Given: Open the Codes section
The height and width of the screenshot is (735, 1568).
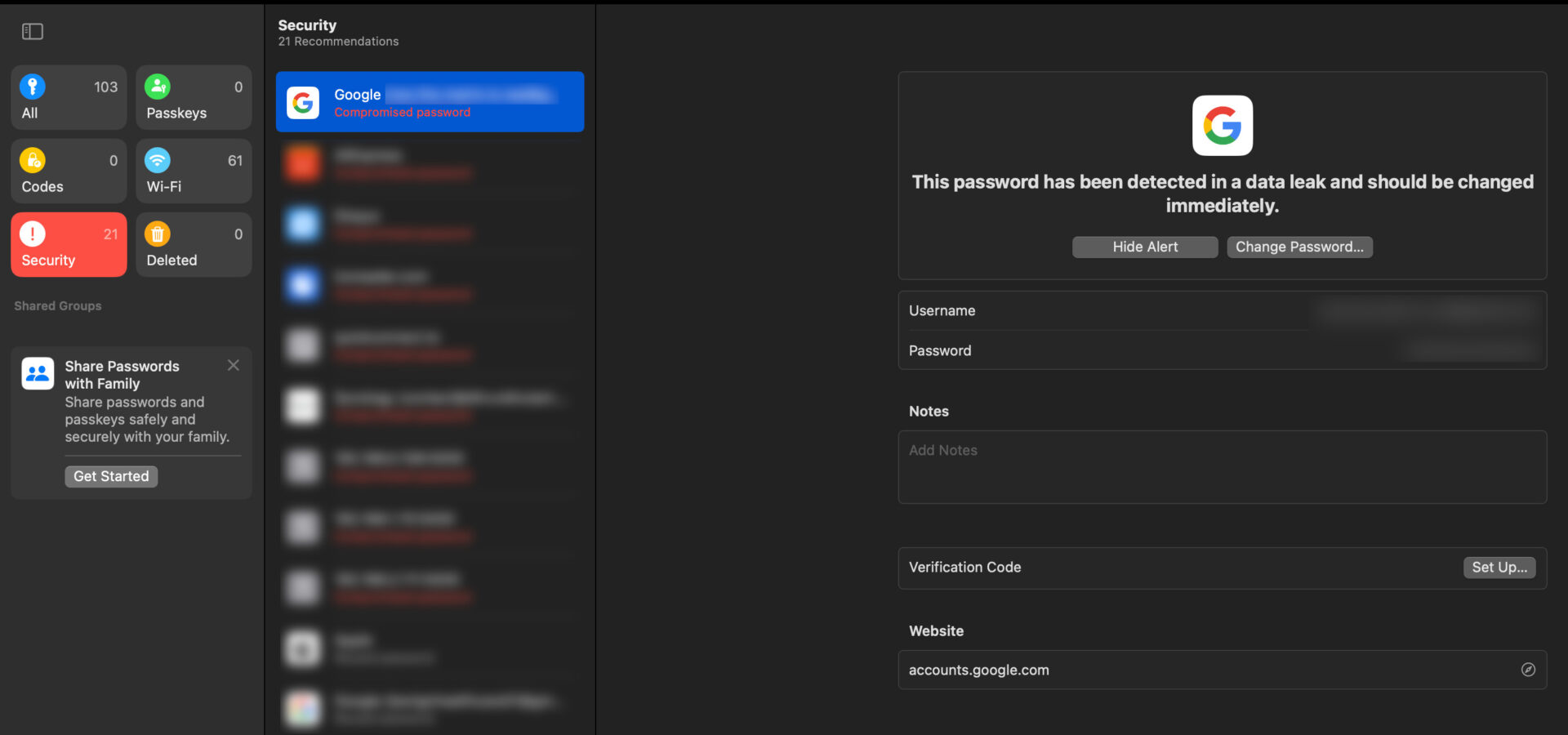Looking at the screenshot, I should (68, 171).
